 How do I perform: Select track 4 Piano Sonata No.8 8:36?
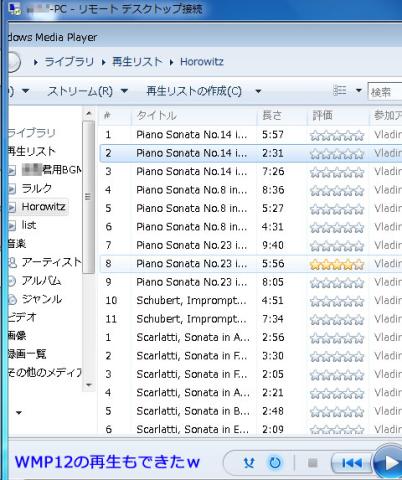251,190
